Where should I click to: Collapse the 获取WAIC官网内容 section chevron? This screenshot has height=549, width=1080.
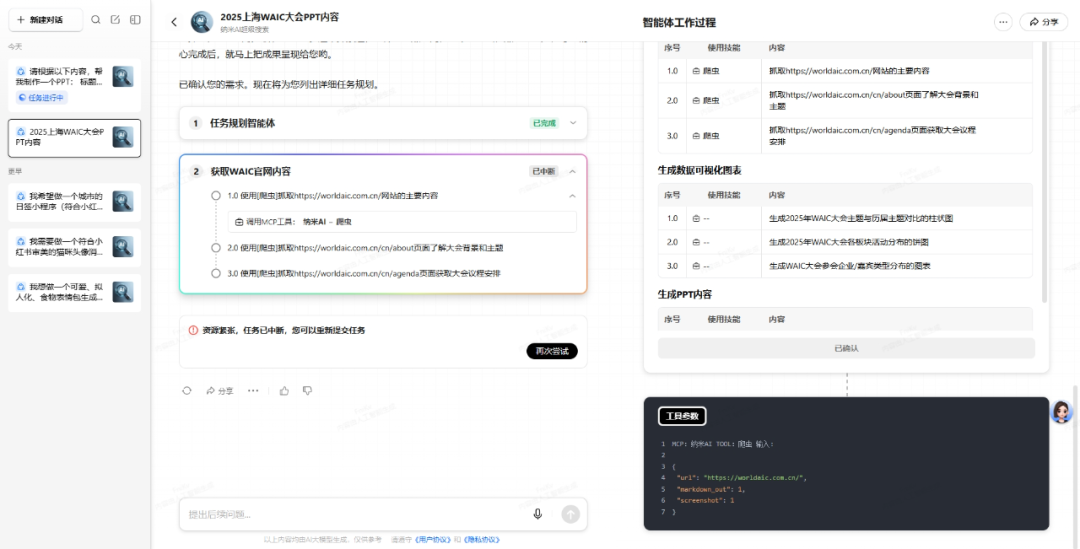point(573,171)
